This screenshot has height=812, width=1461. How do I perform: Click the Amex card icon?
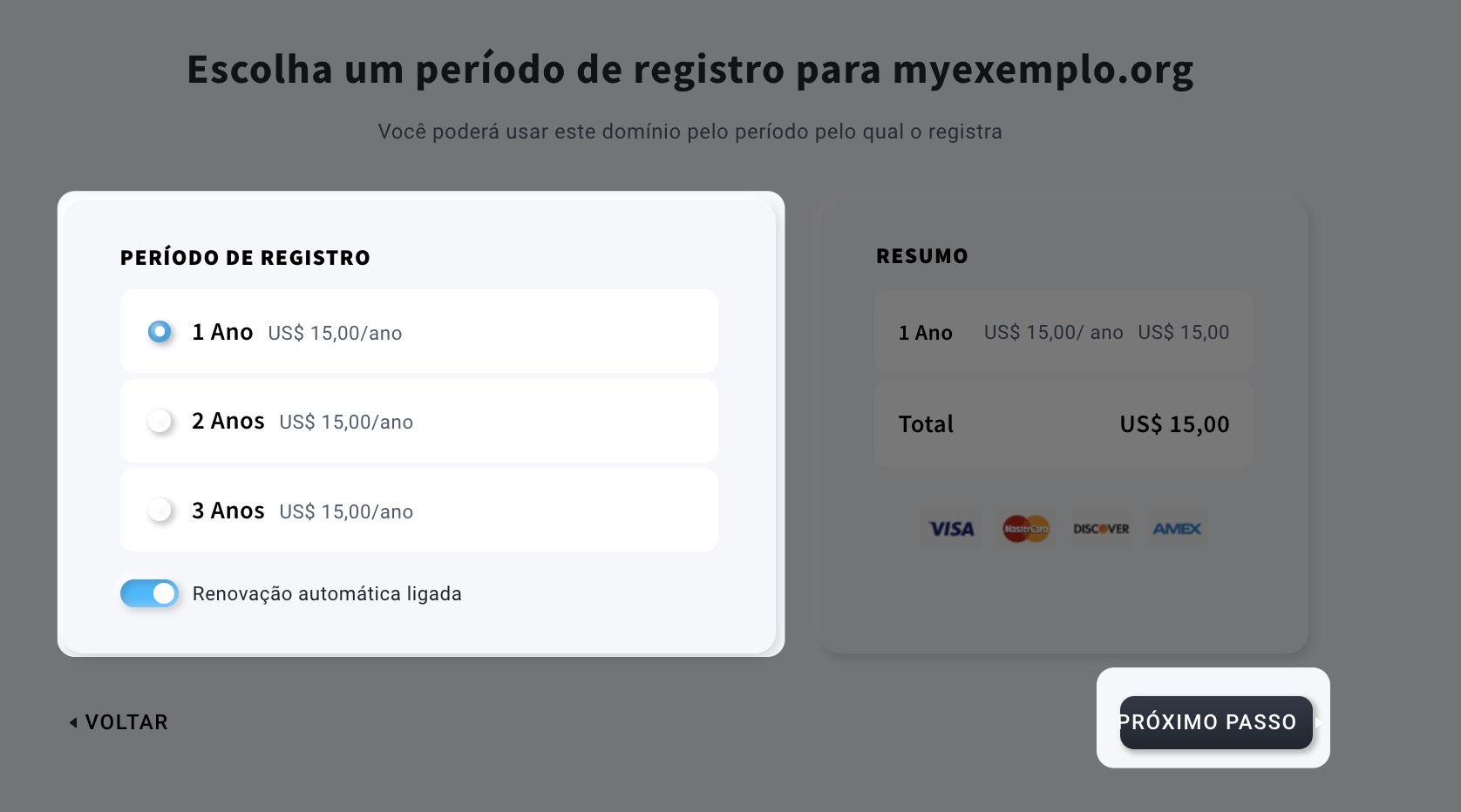coord(1177,529)
